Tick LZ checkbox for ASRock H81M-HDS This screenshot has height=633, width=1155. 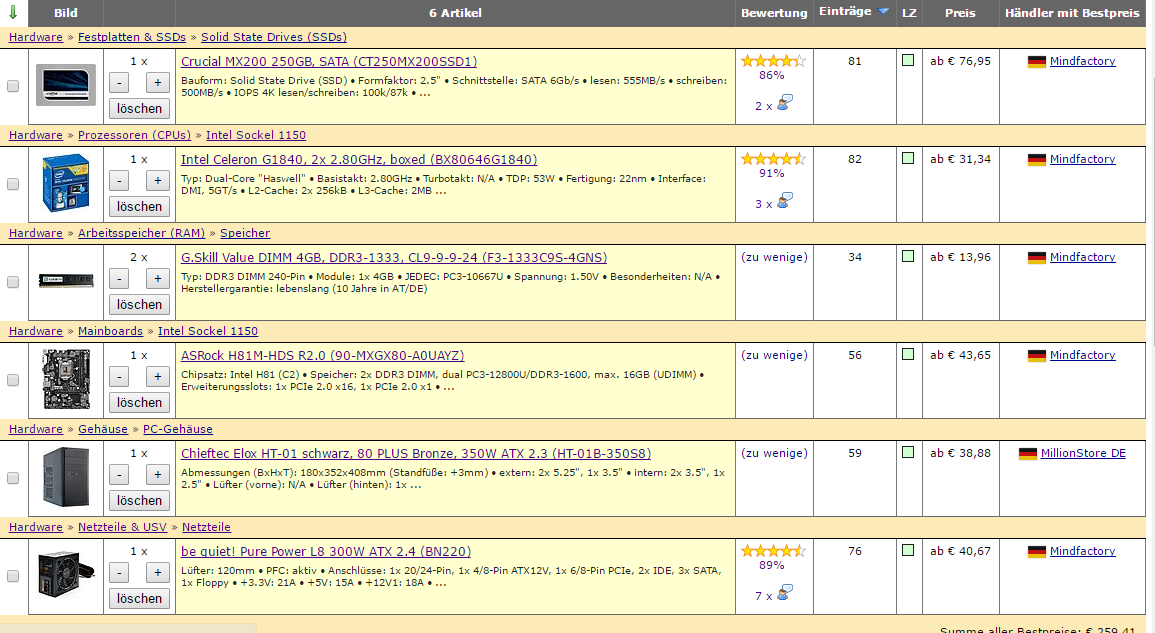[908, 354]
